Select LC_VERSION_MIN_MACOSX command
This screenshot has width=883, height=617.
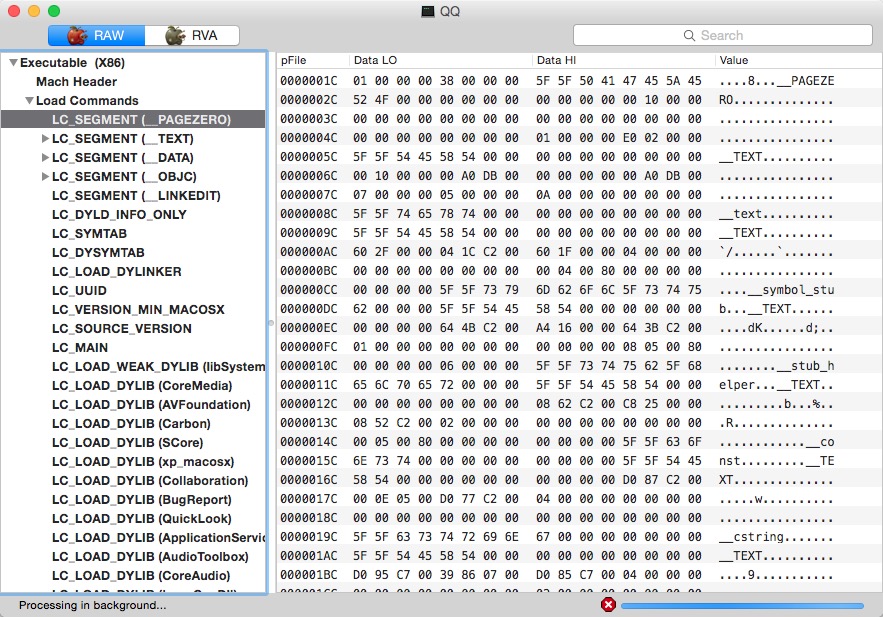pos(138,310)
